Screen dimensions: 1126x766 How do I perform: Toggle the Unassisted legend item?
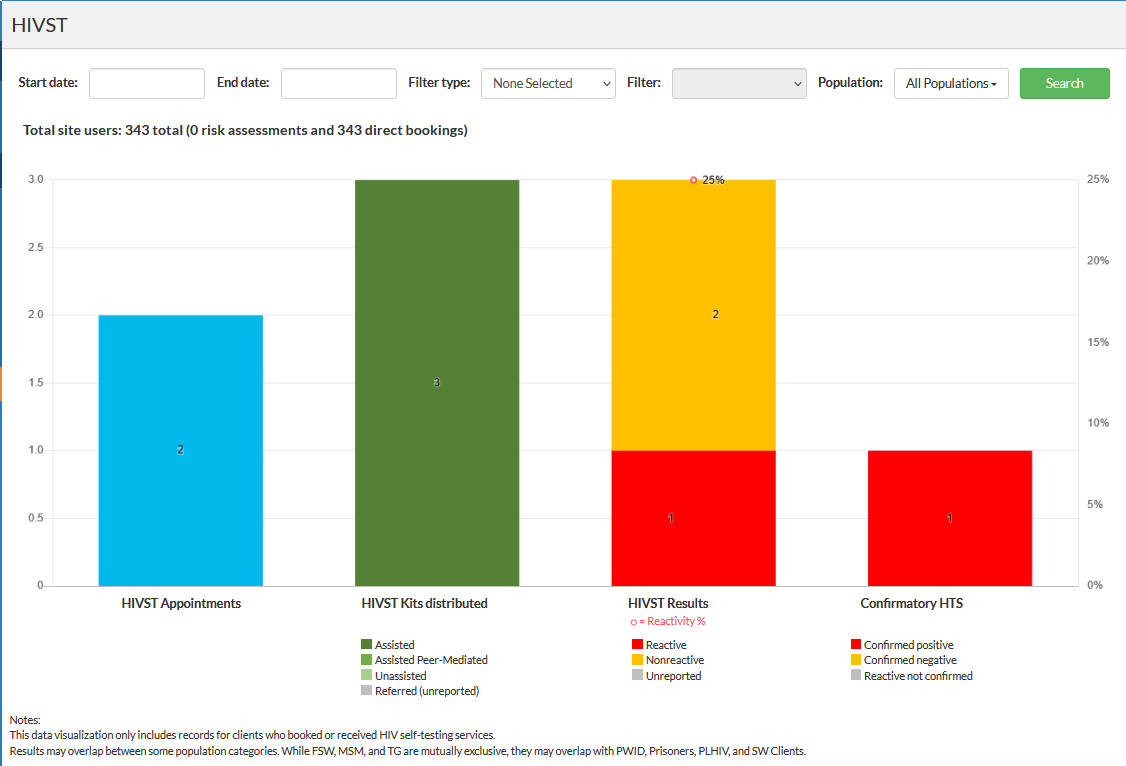400,676
